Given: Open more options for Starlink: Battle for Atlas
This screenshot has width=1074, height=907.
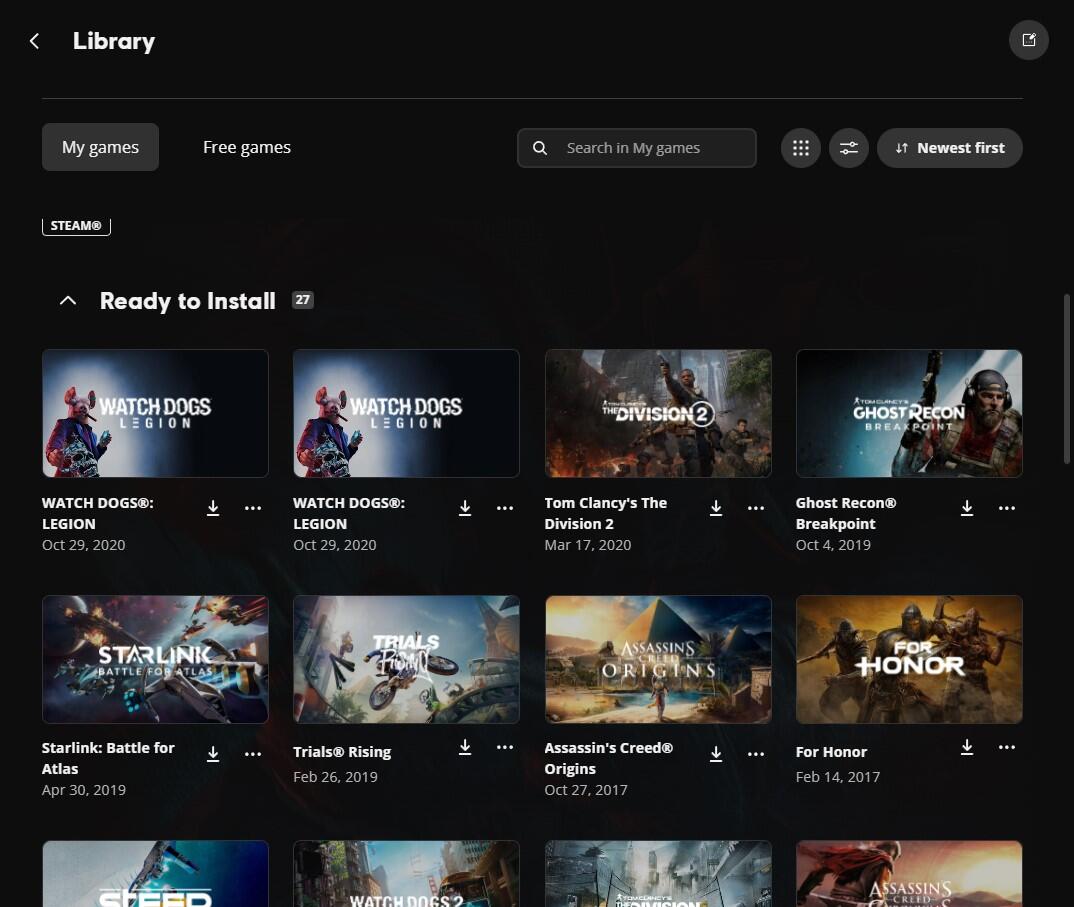Looking at the screenshot, I should click(253, 754).
